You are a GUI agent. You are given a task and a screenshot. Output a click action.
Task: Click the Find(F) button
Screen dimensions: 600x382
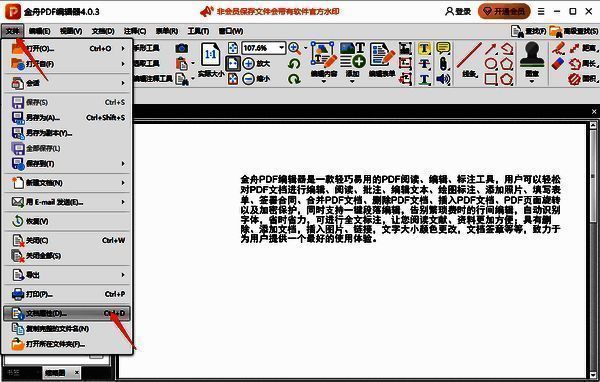528,31
